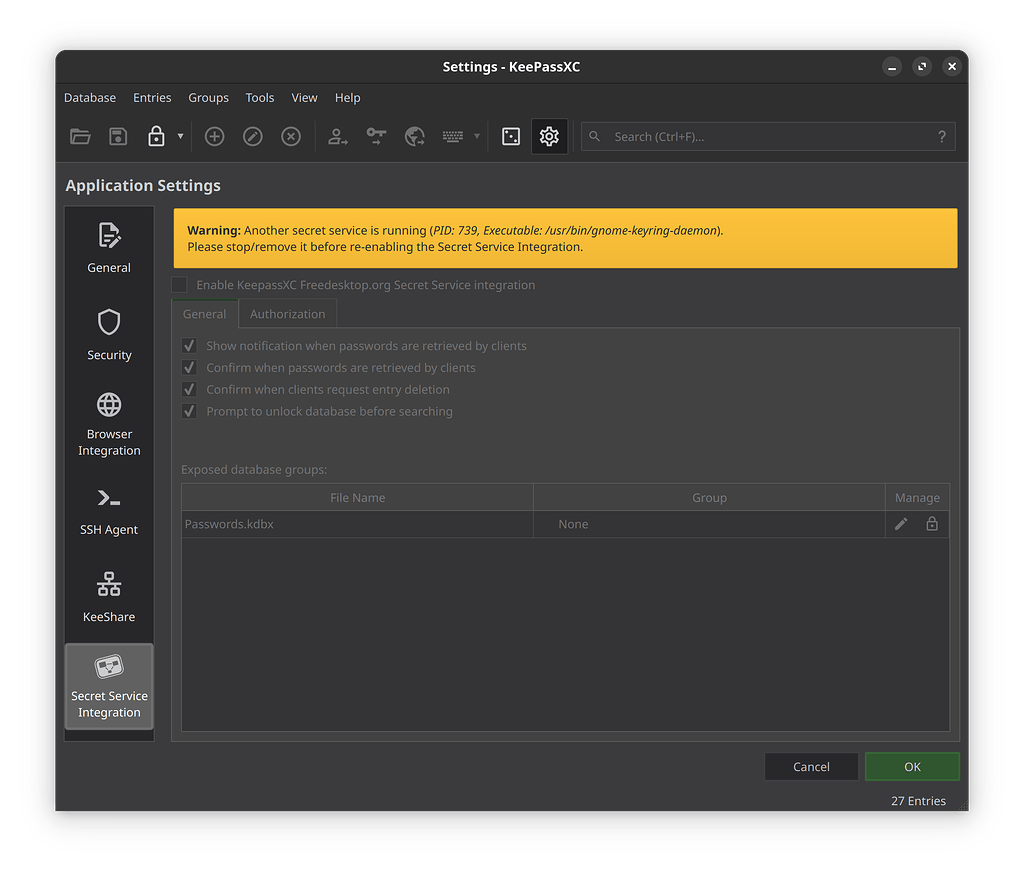Open the password generator dice icon
This screenshot has height=872, width=1024.
click(x=511, y=136)
